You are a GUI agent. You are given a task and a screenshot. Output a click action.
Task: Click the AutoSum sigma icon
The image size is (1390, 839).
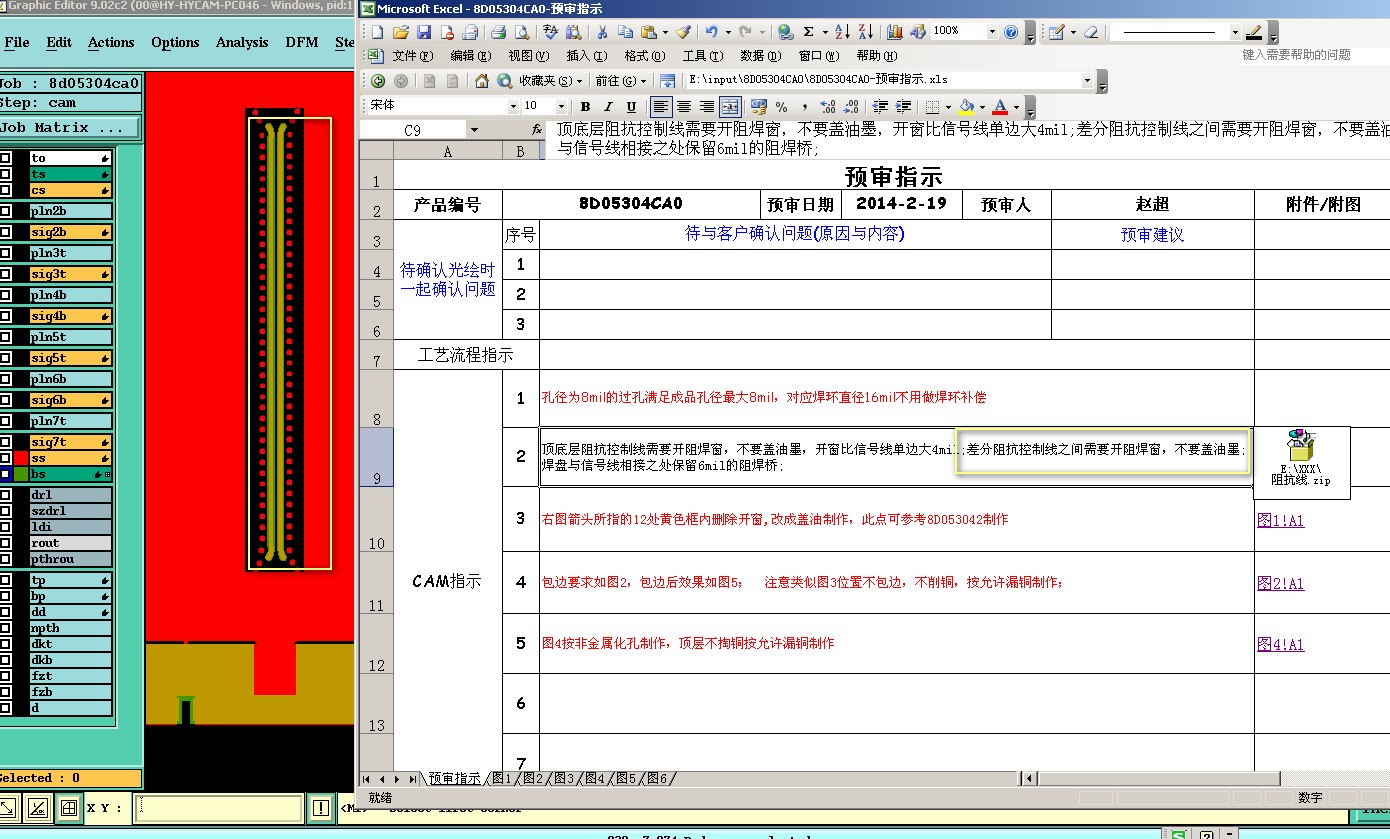click(x=808, y=32)
